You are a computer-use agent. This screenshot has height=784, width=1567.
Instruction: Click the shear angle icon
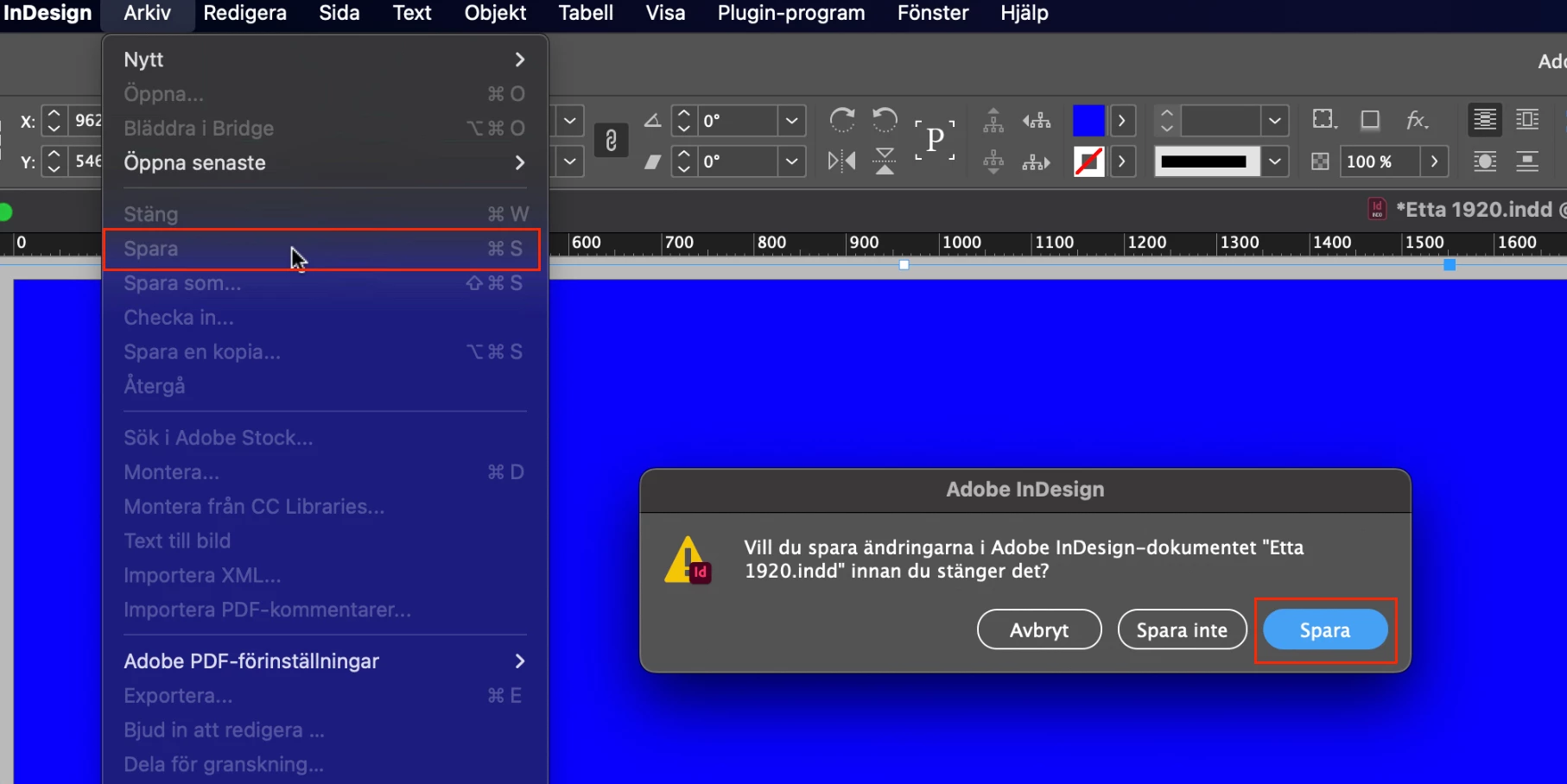point(653,161)
